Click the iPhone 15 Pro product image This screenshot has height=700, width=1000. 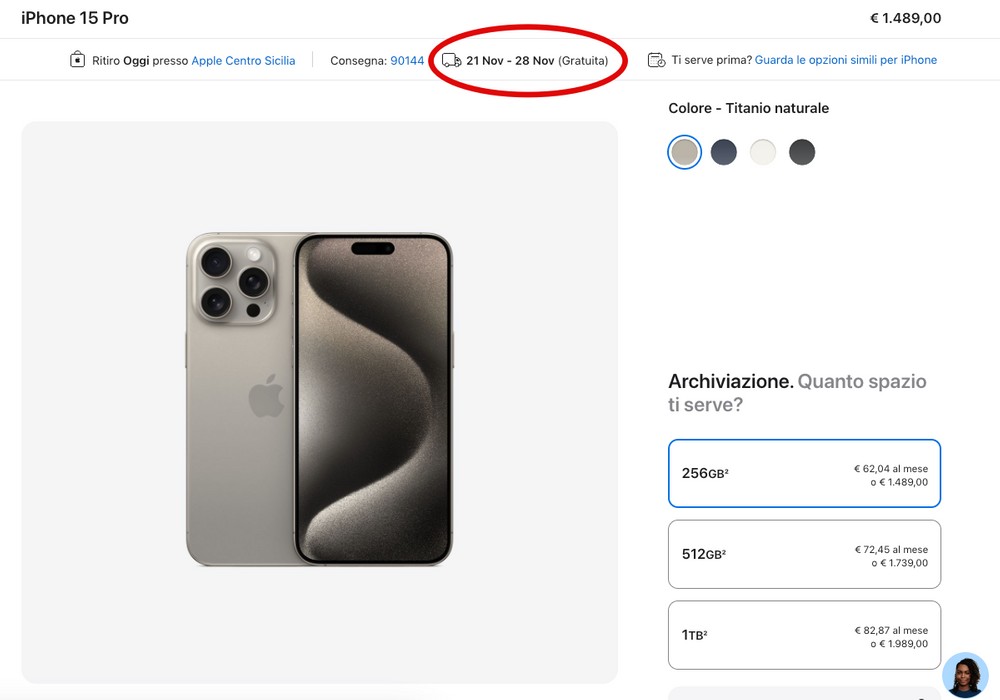[319, 400]
